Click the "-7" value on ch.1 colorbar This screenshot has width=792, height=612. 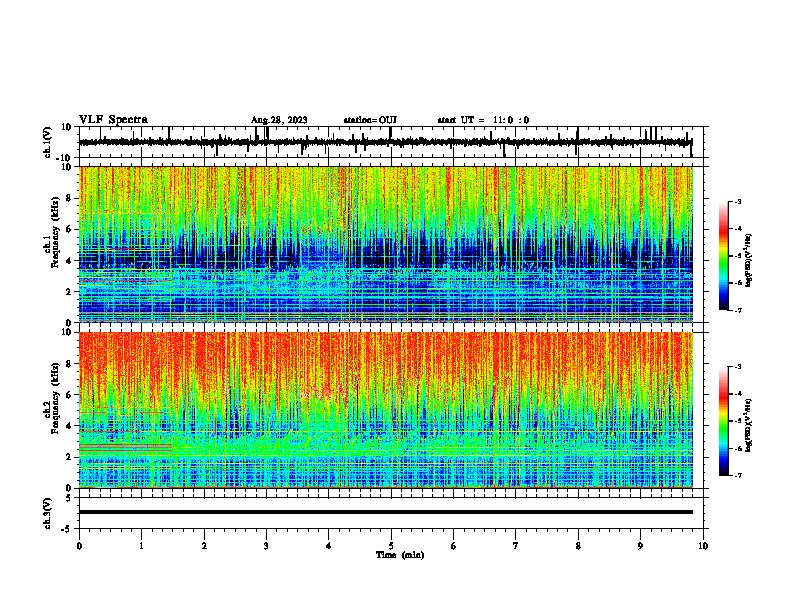737,310
